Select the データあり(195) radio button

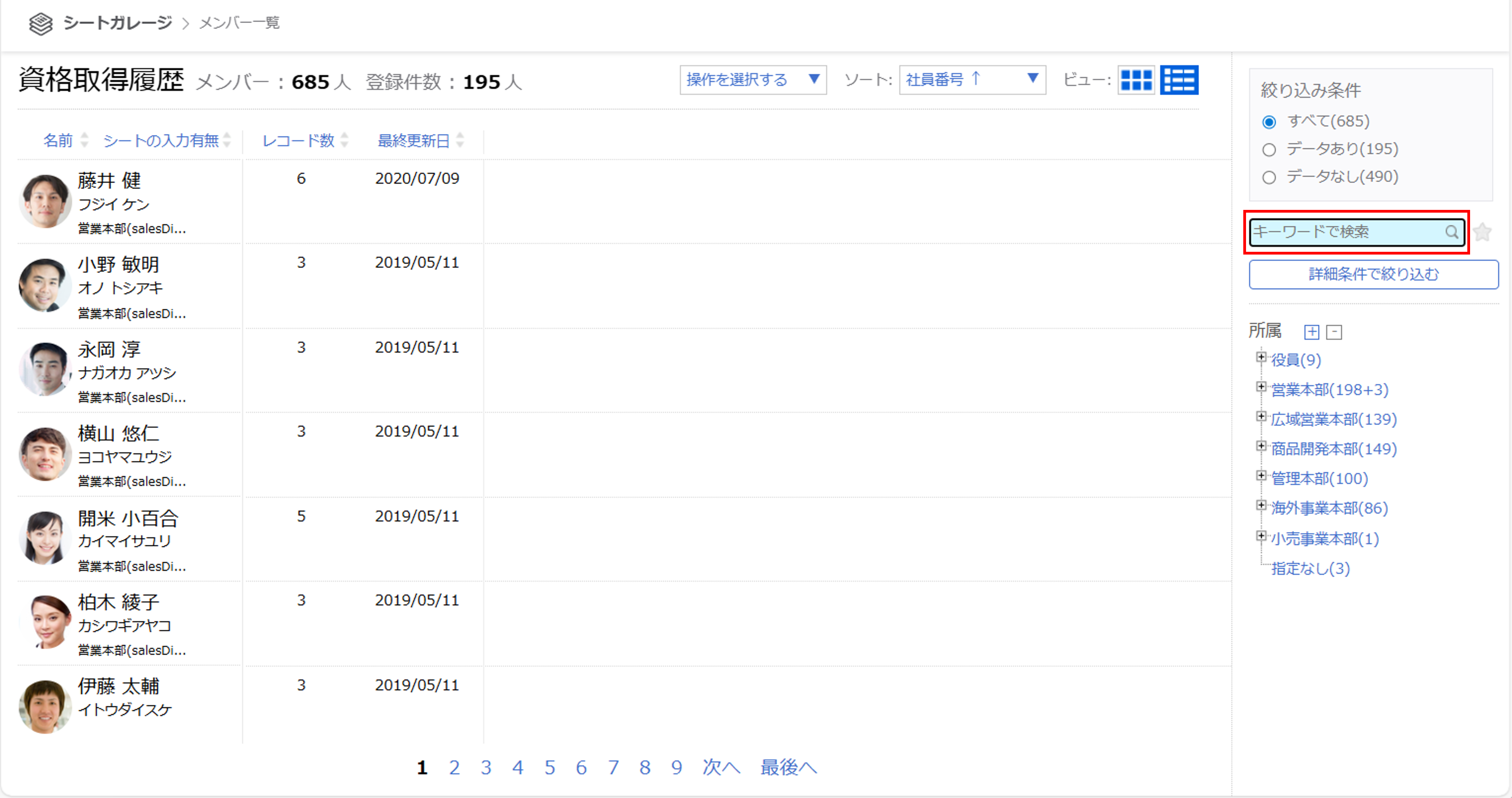coord(1270,150)
